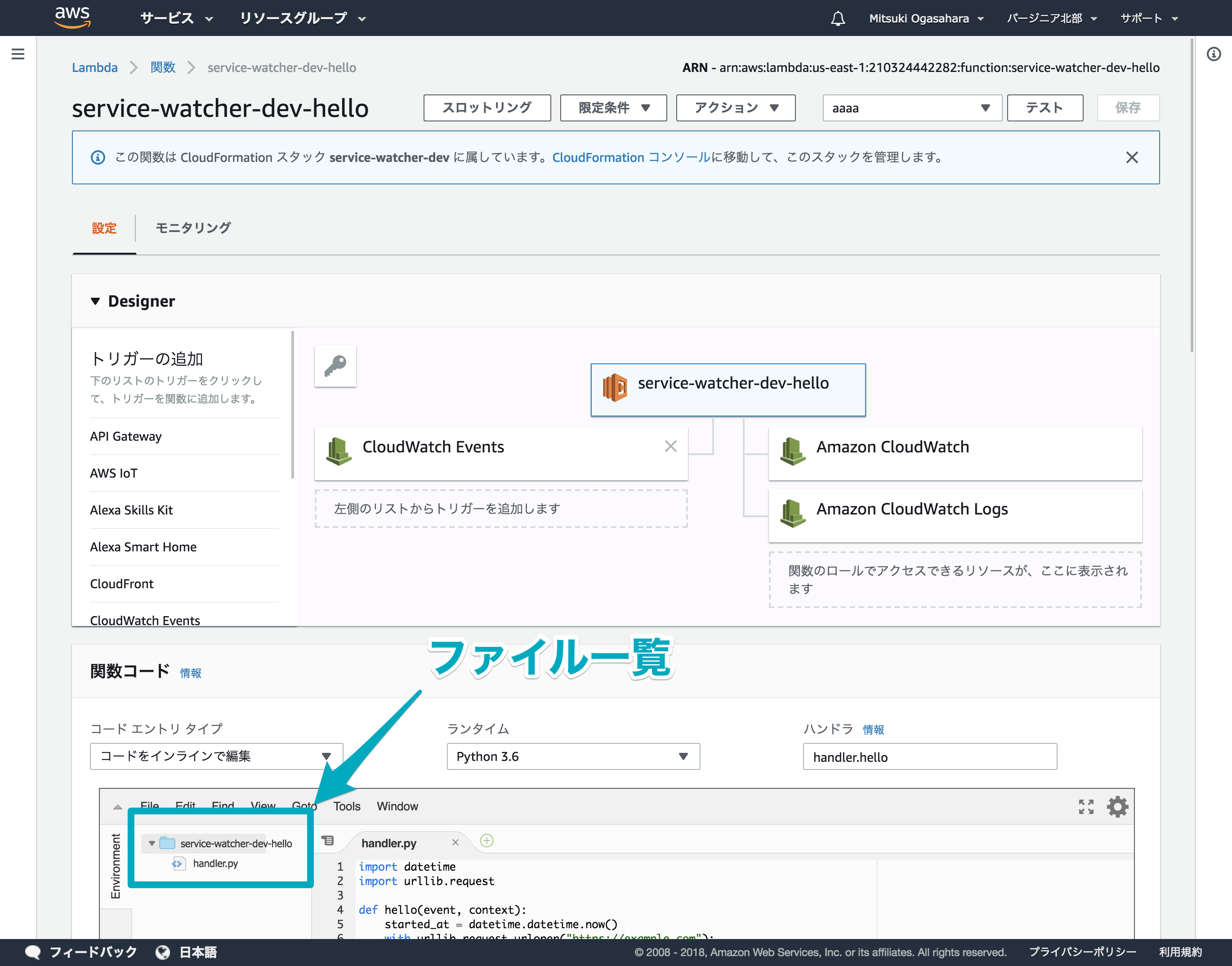Open the info panel icon at top right
This screenshot has width=1232, height=966.
pyautogui.click(x=1214, y=54)
